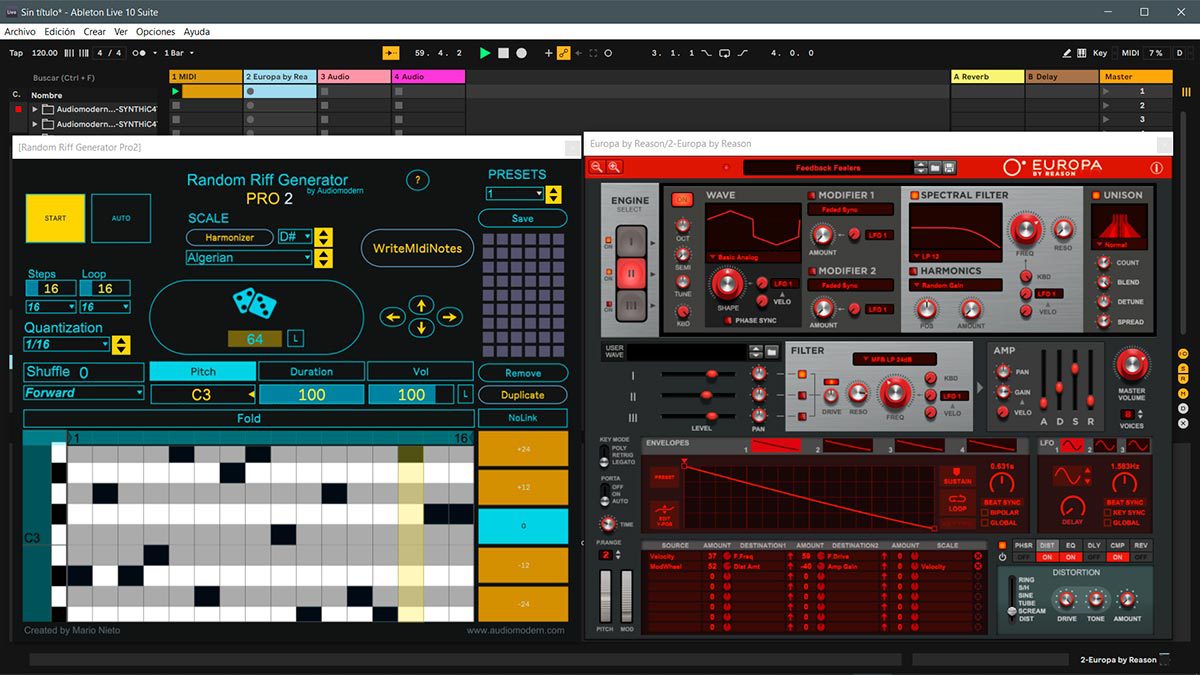Open the Forward direction dropdown

click(x=84, y=393)
